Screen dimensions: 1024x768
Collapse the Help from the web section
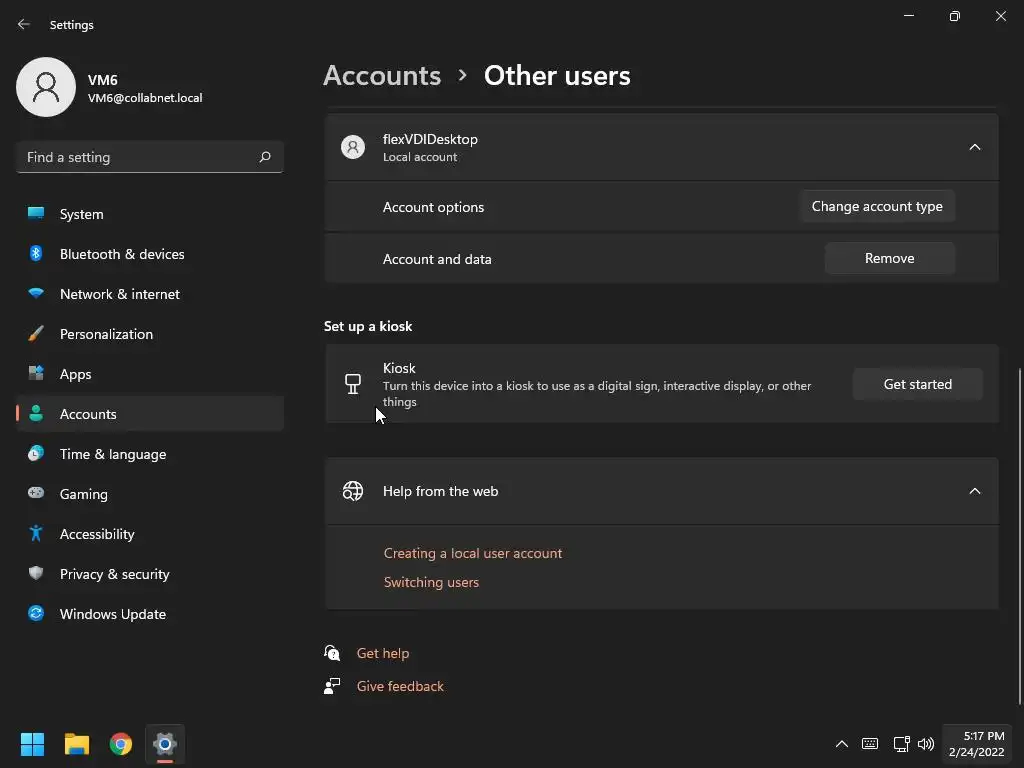(974, 491)
